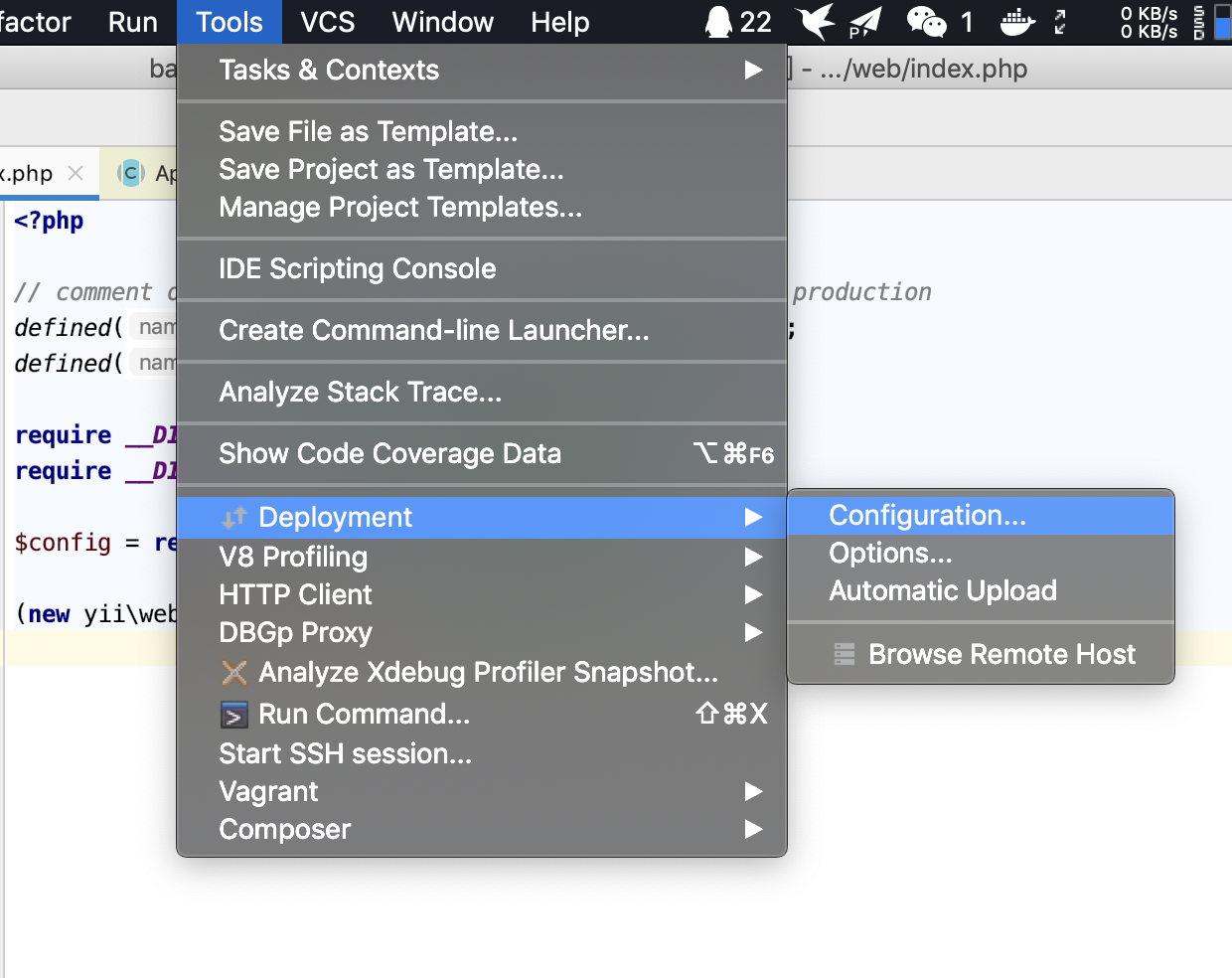
Task: Click the comment line in the editor
Action: (x=95, y=292)
